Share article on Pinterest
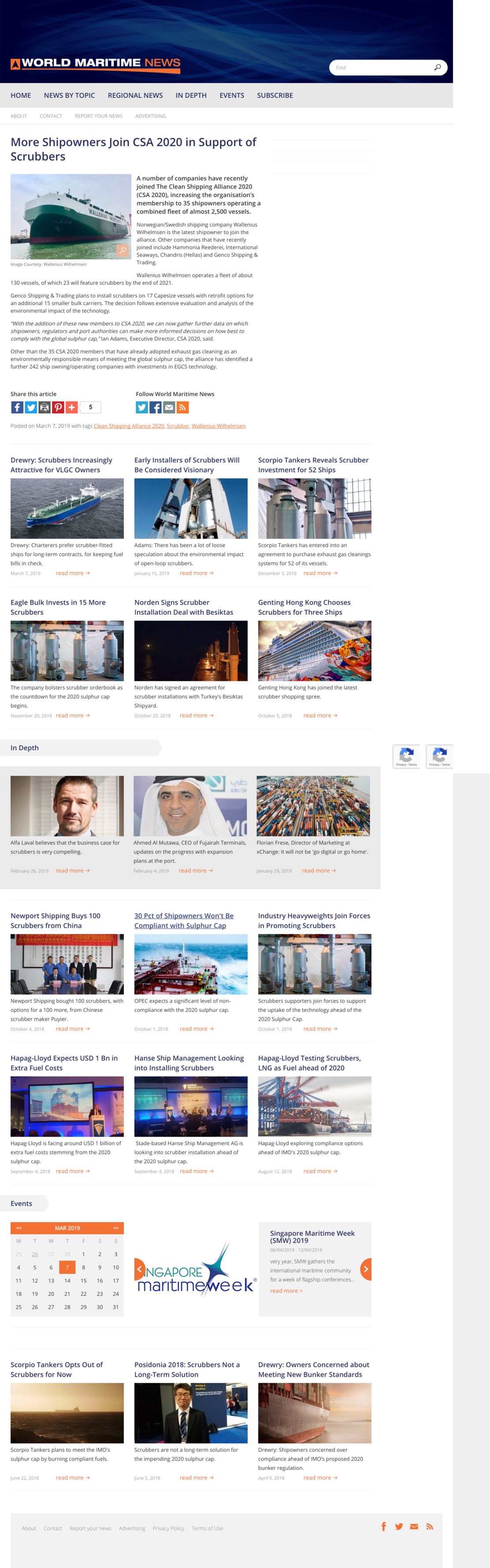This screenshot has width=490, height=1568. tap(58, 407)
